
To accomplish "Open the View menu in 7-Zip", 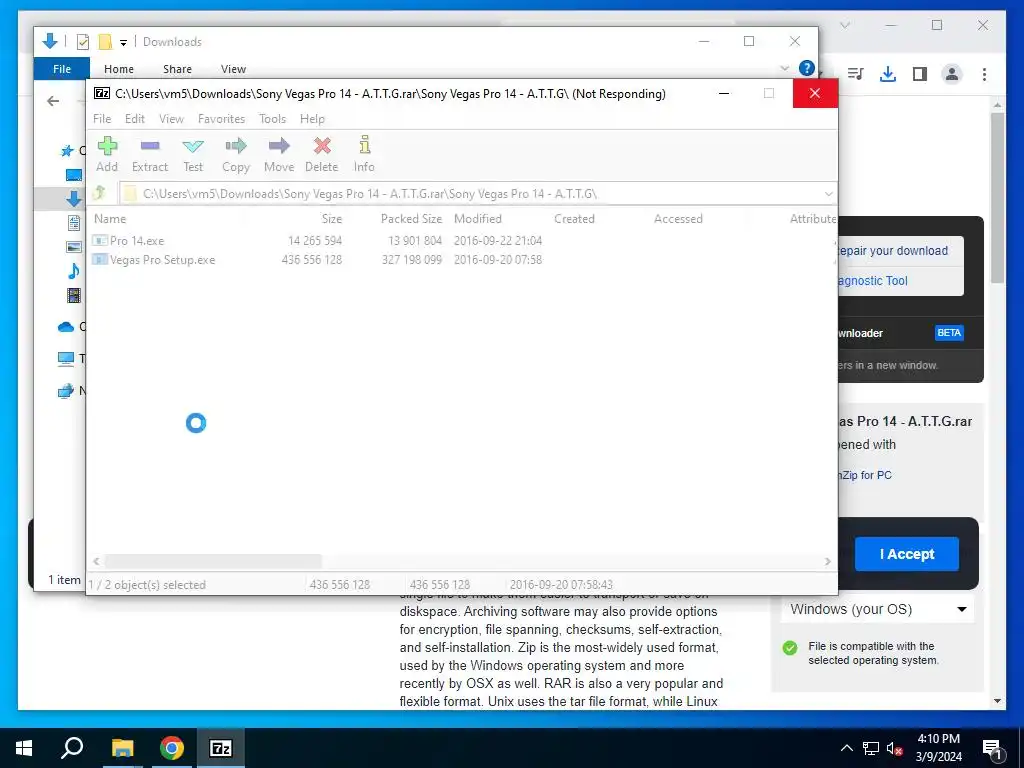I will tap(171, 119).
